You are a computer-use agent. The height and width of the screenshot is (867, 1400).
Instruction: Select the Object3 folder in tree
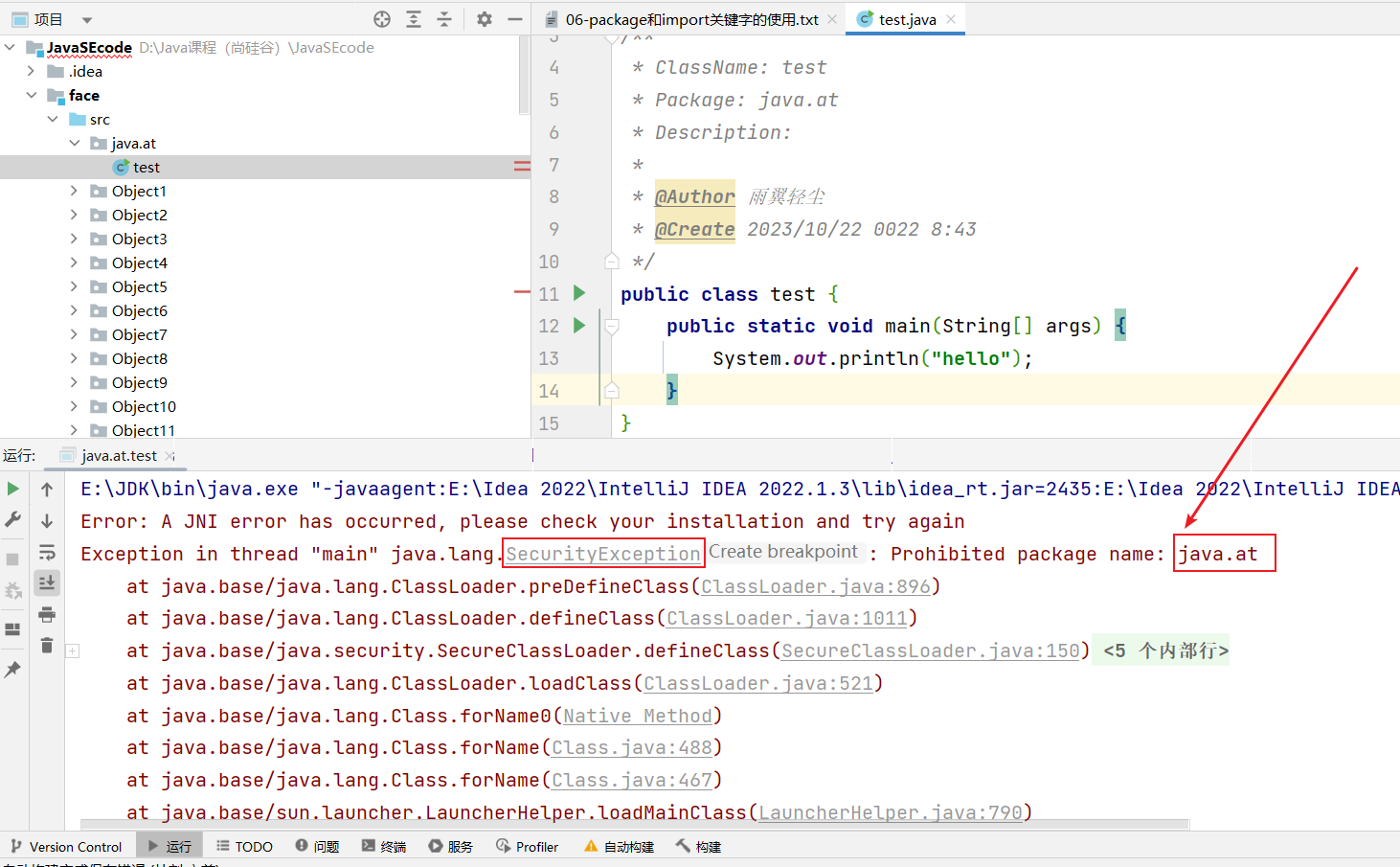[139, 239]
